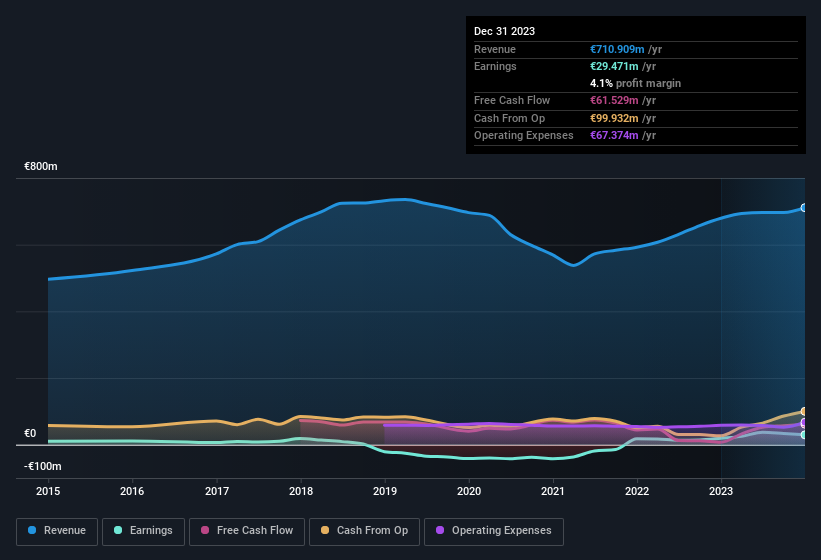Click the 2020 year axis label

468,491
